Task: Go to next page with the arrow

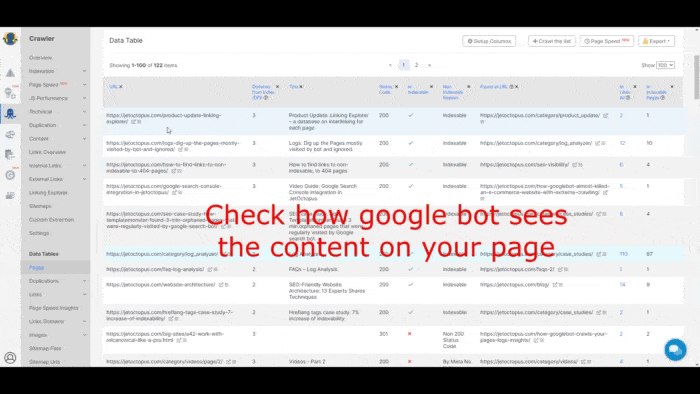Action: [x=429, y=65]
